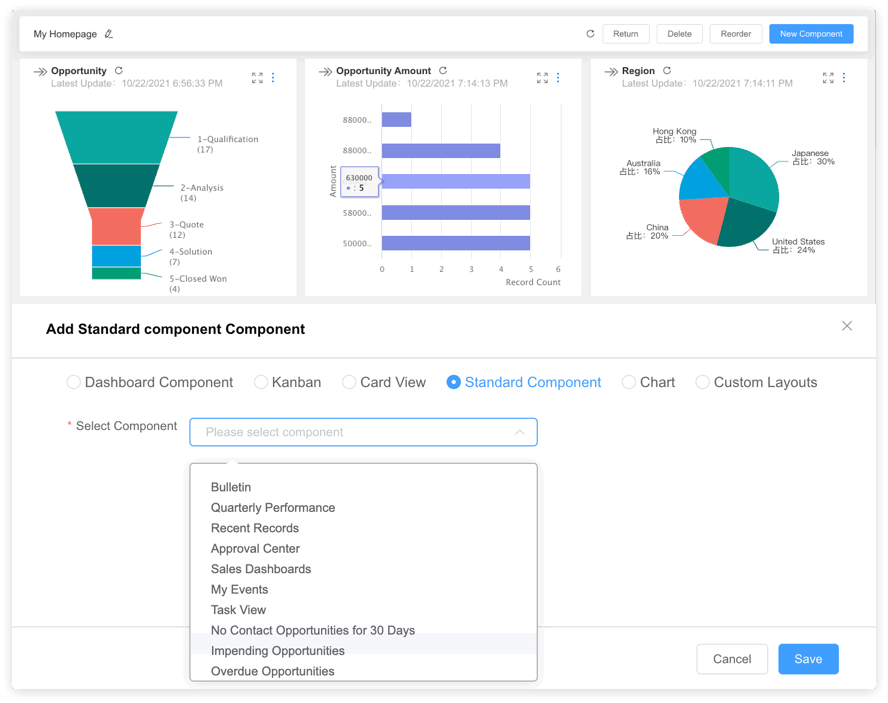The height and width of the screenshot is (703, 888).
Task: Select the Dashboard Component radio option
Action: [x=74, y=382]
